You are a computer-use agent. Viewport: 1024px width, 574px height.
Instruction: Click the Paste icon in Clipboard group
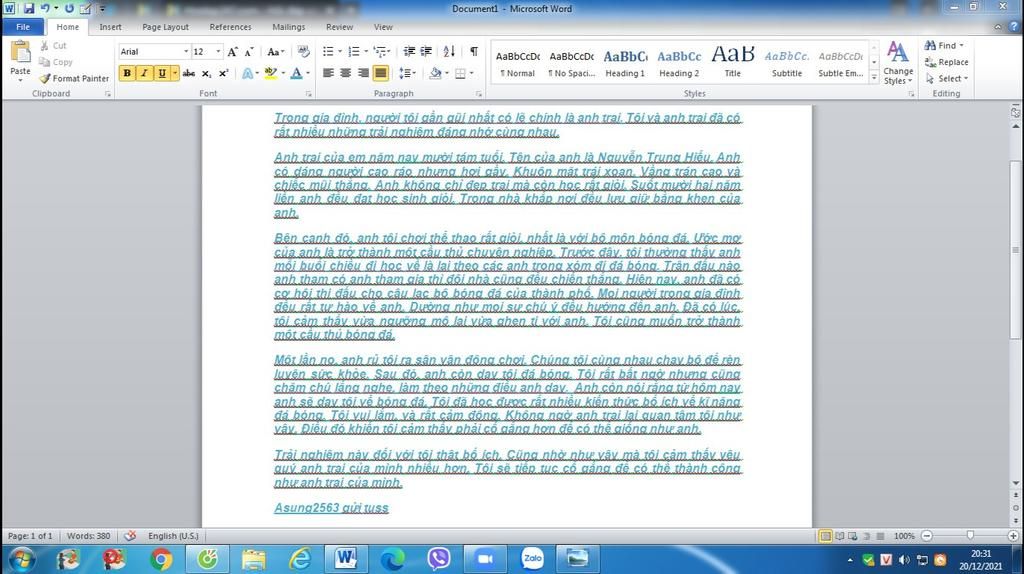20,52
